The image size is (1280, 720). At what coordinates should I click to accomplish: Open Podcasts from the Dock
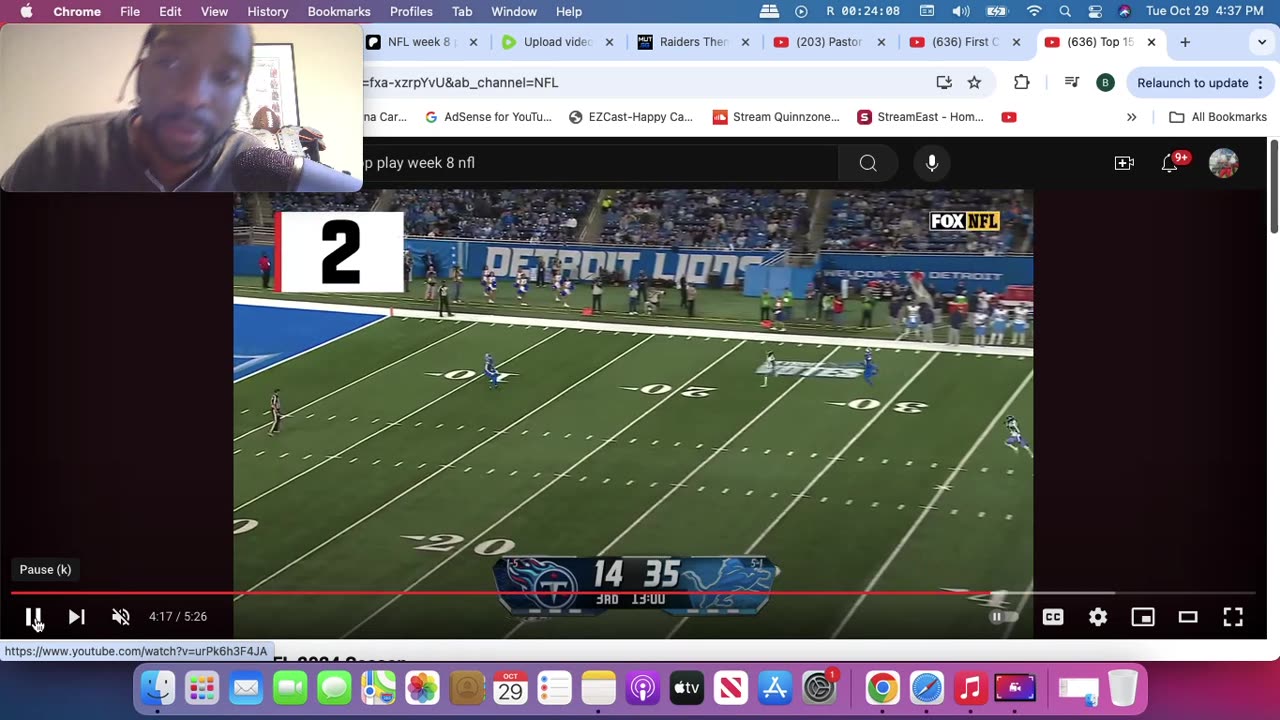[x=642, y=688]
